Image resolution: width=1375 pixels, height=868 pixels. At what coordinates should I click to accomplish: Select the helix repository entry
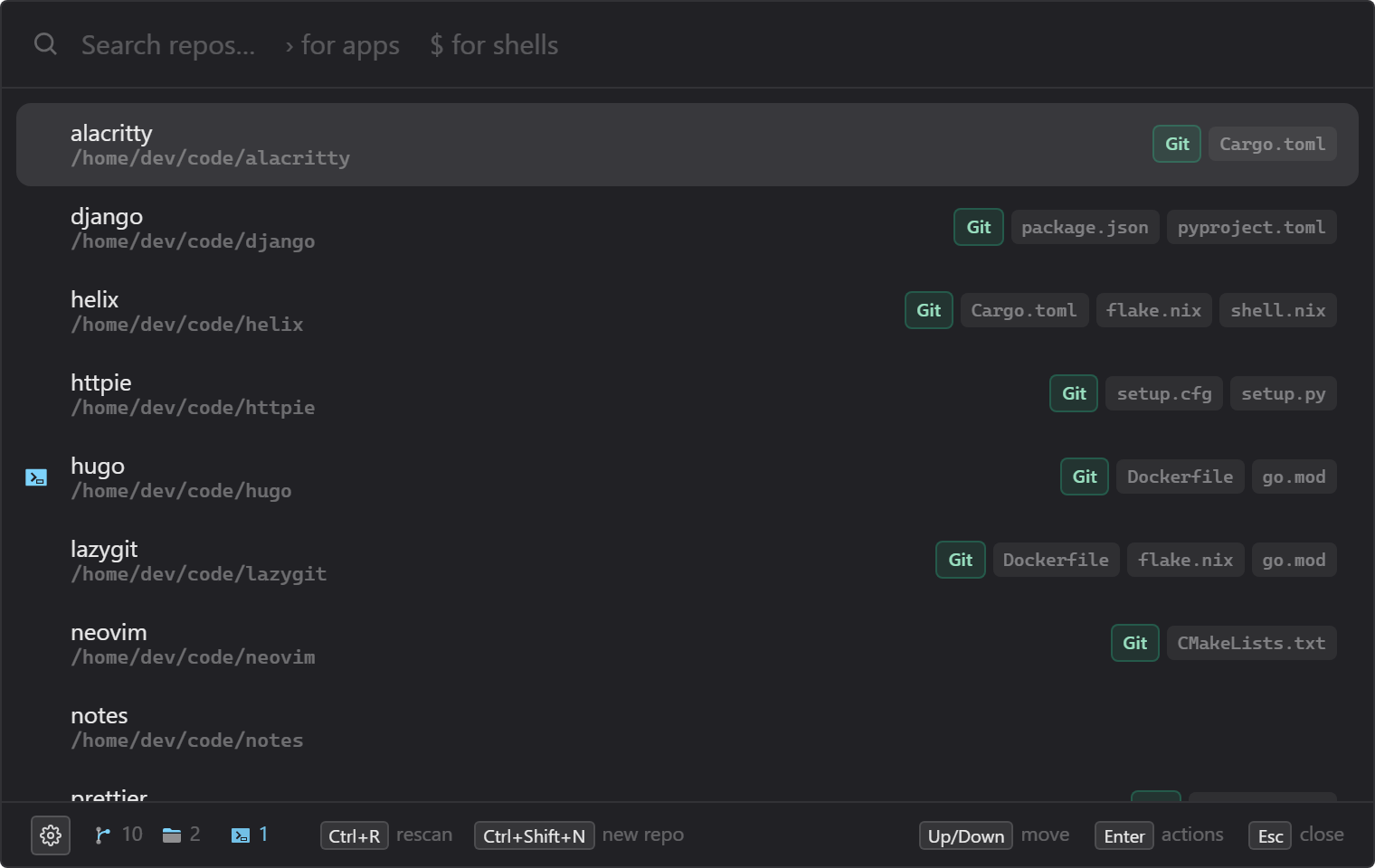687,311
